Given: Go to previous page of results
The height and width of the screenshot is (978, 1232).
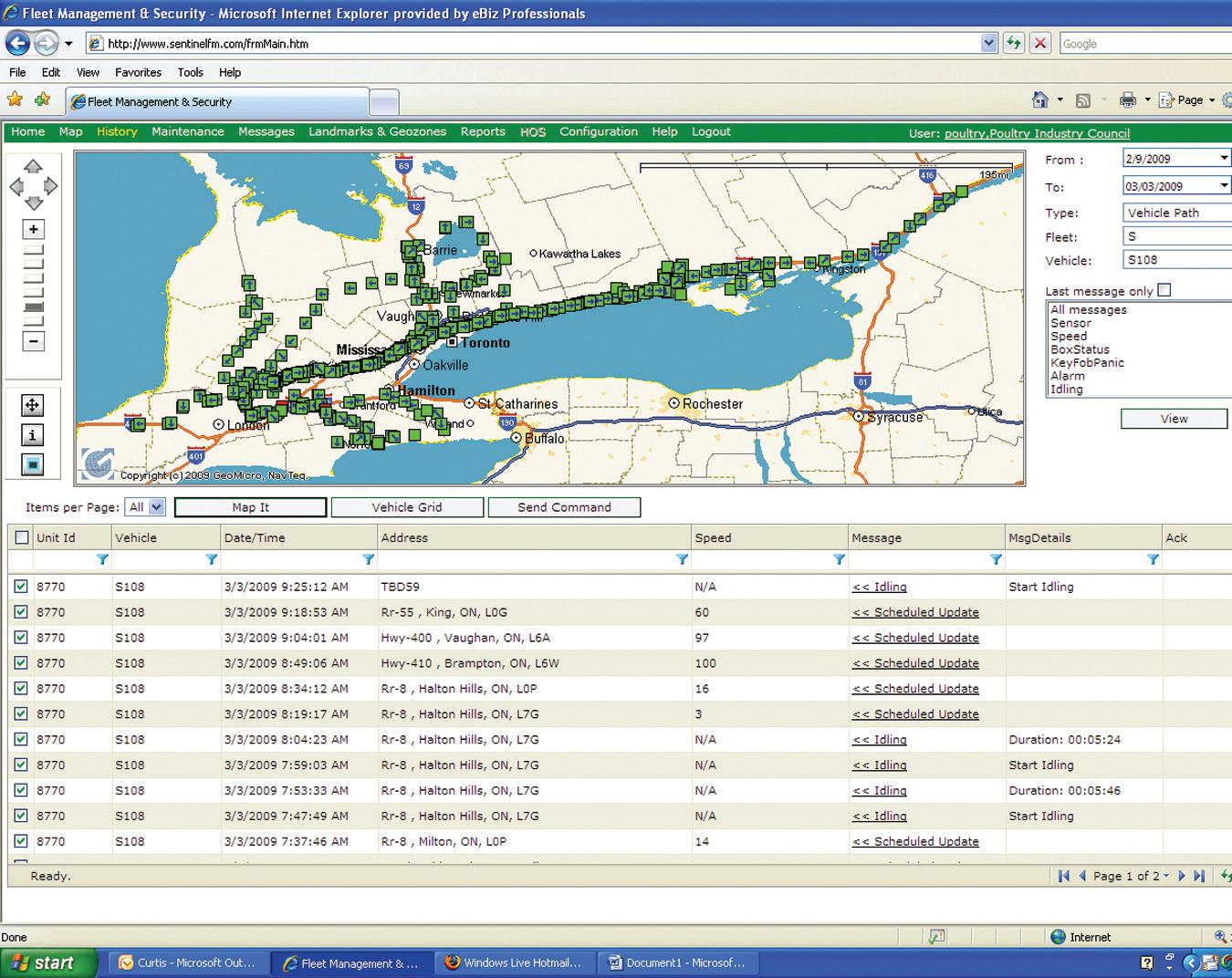Looking at the screenshot, I should 1082,876.
